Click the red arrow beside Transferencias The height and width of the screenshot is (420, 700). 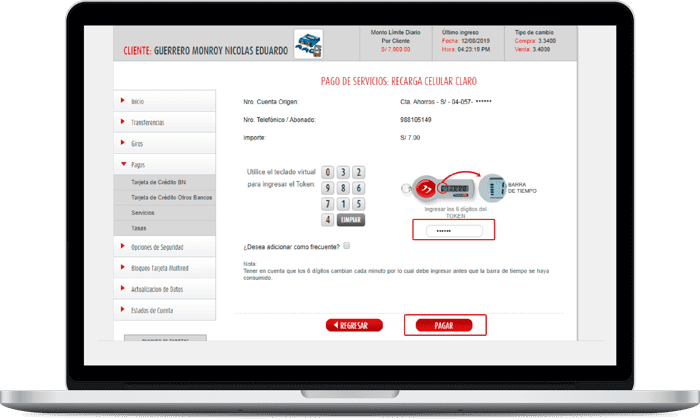(x=122, y=121)
